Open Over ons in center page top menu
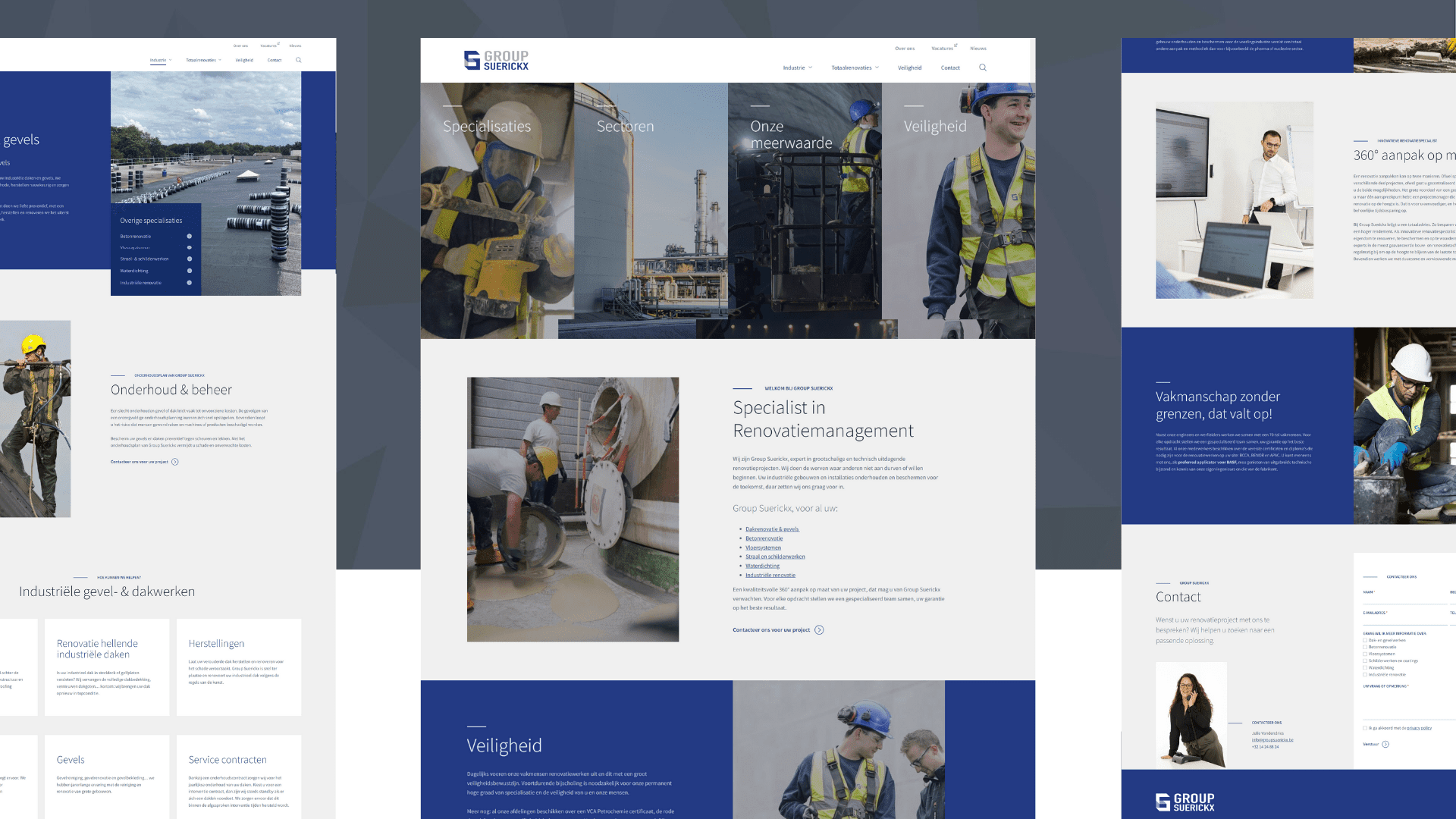Screen dimensions: 1456x819 point(905,49)
